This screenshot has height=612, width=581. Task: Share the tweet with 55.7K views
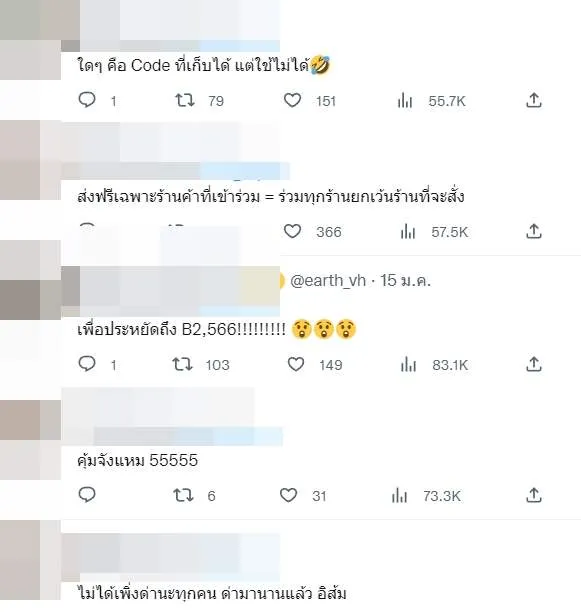coord(533,100)
